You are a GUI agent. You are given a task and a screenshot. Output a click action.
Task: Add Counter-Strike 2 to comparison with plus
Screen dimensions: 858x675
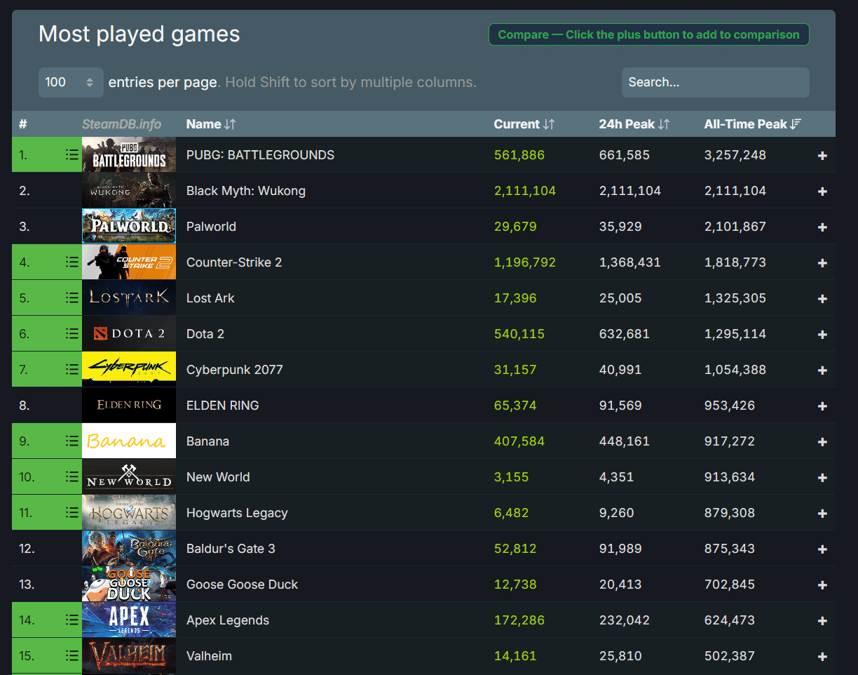click(822, 263)
